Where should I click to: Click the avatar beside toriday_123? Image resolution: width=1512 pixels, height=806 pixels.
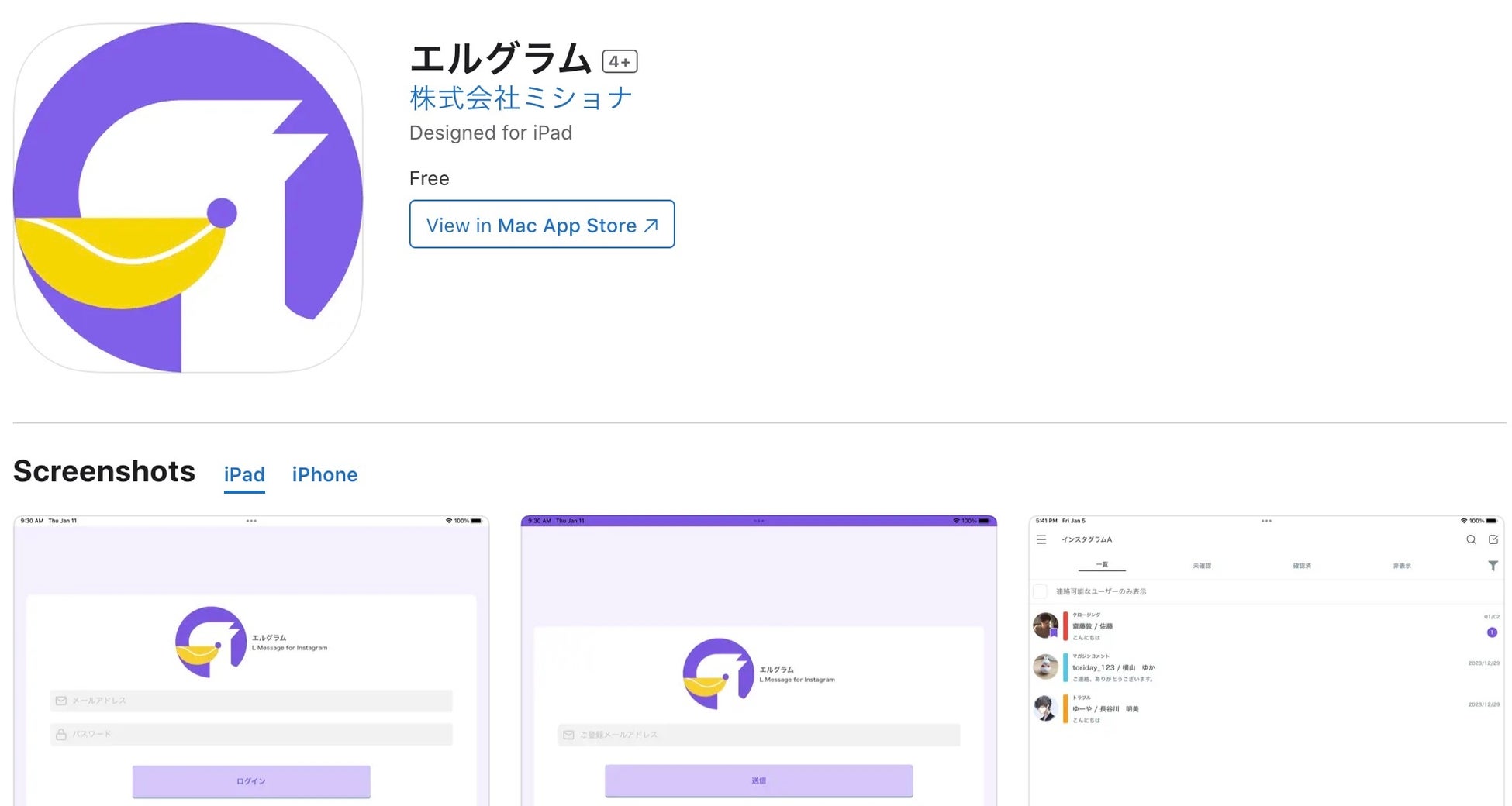(1045, 666)
